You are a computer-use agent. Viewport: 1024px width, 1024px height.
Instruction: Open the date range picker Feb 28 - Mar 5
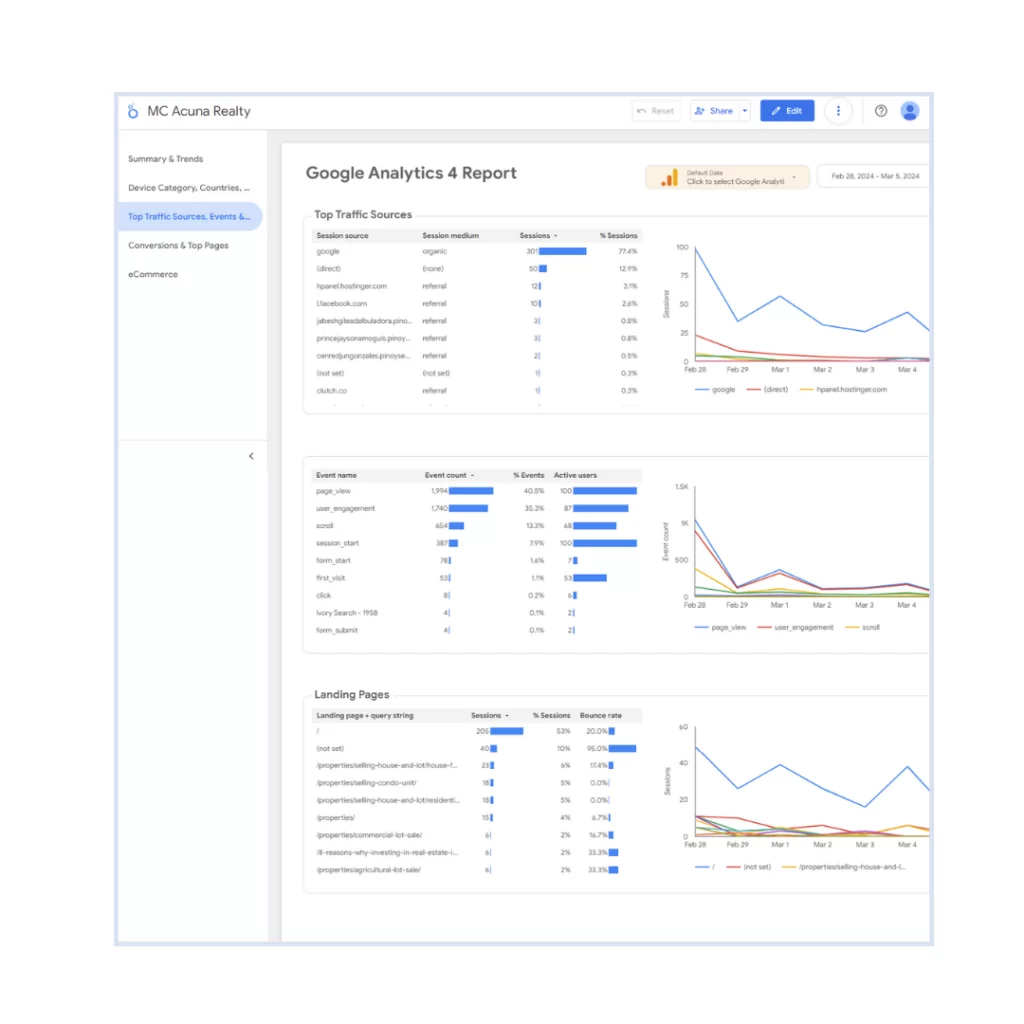click(x=874, y=176)
